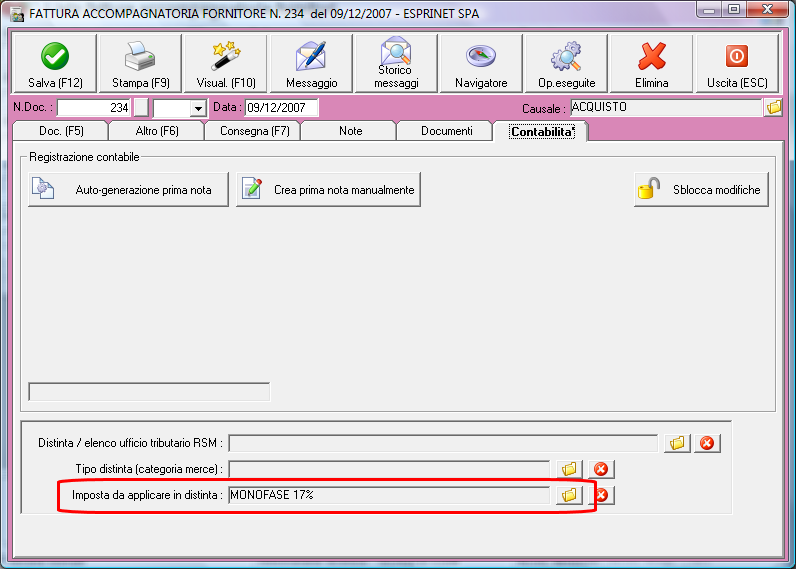Click empty status field under Registrazione contabile
Screen dimensions: 796x569
[149, 392]
